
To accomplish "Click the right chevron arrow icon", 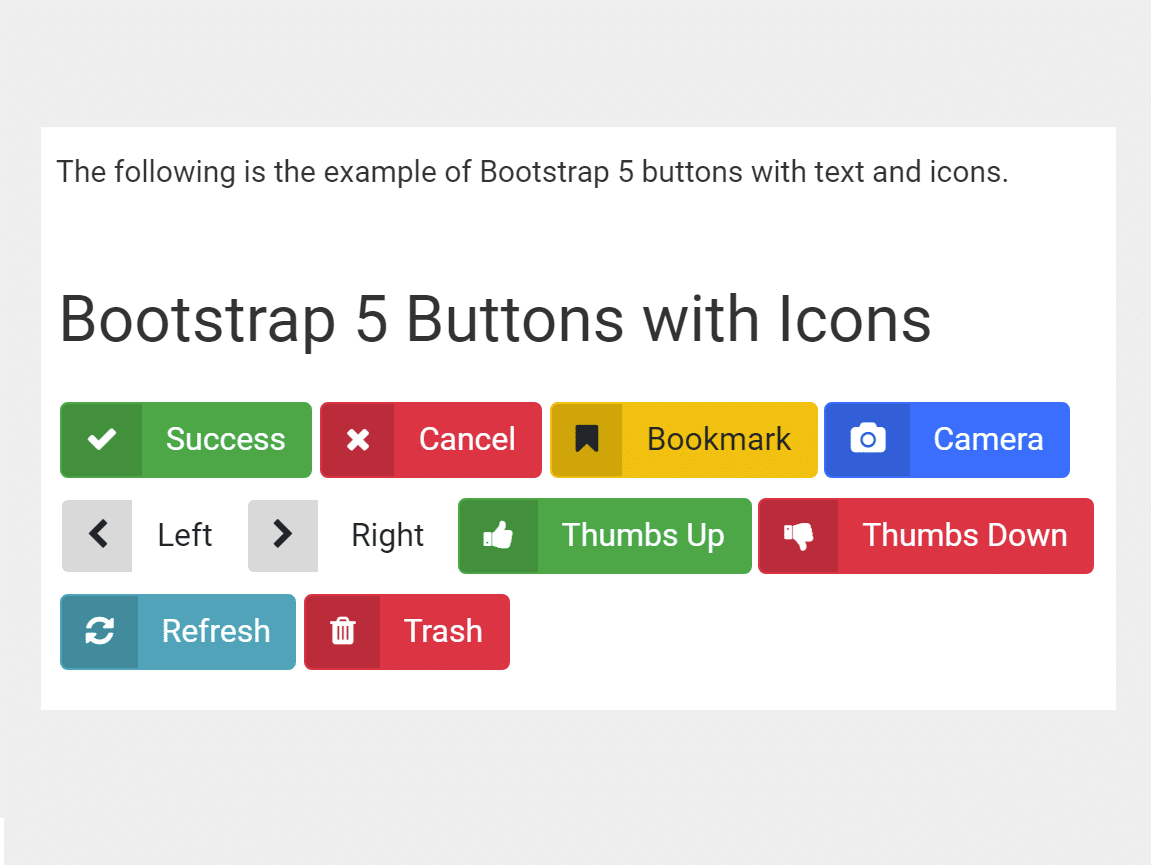I will (x=283, y=535).
